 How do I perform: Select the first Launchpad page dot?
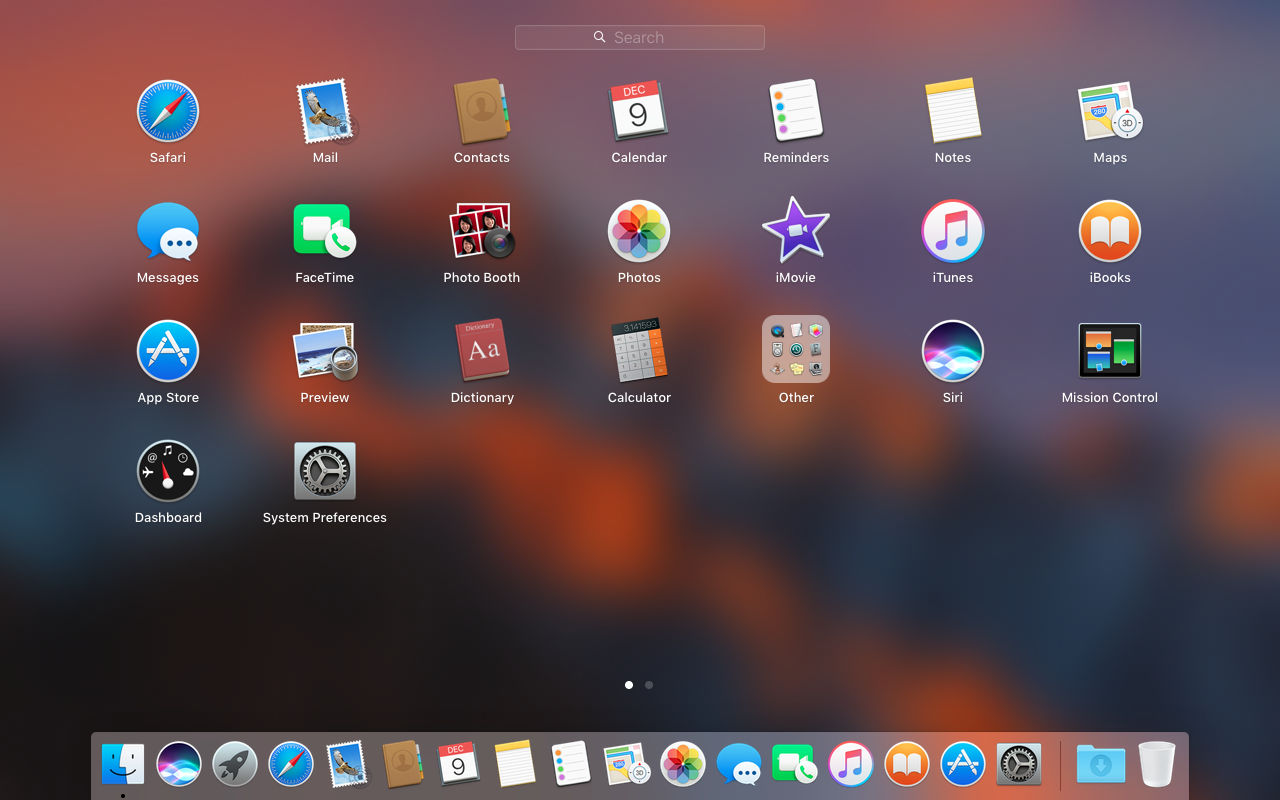pyautogui.click(x=629, y=685)
